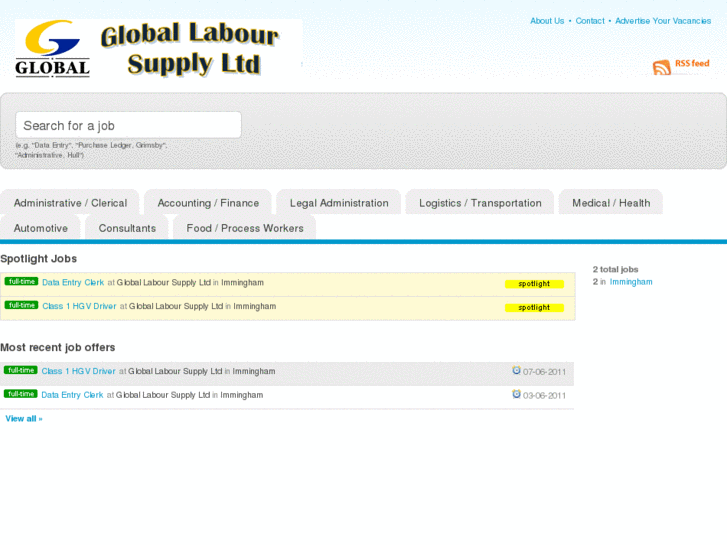Click the search example hint text

tap(91, 150)
